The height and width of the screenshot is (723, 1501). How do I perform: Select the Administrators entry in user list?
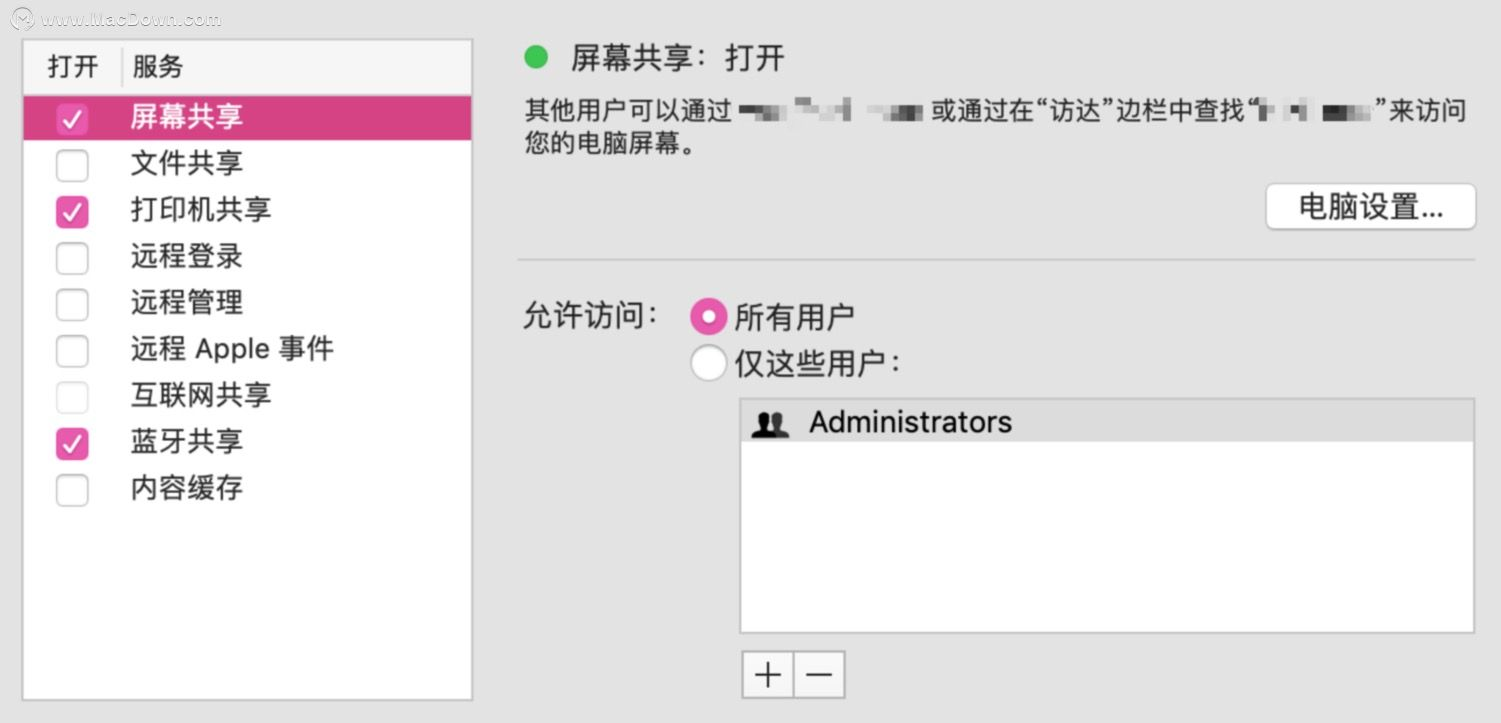tap(910, 422)
